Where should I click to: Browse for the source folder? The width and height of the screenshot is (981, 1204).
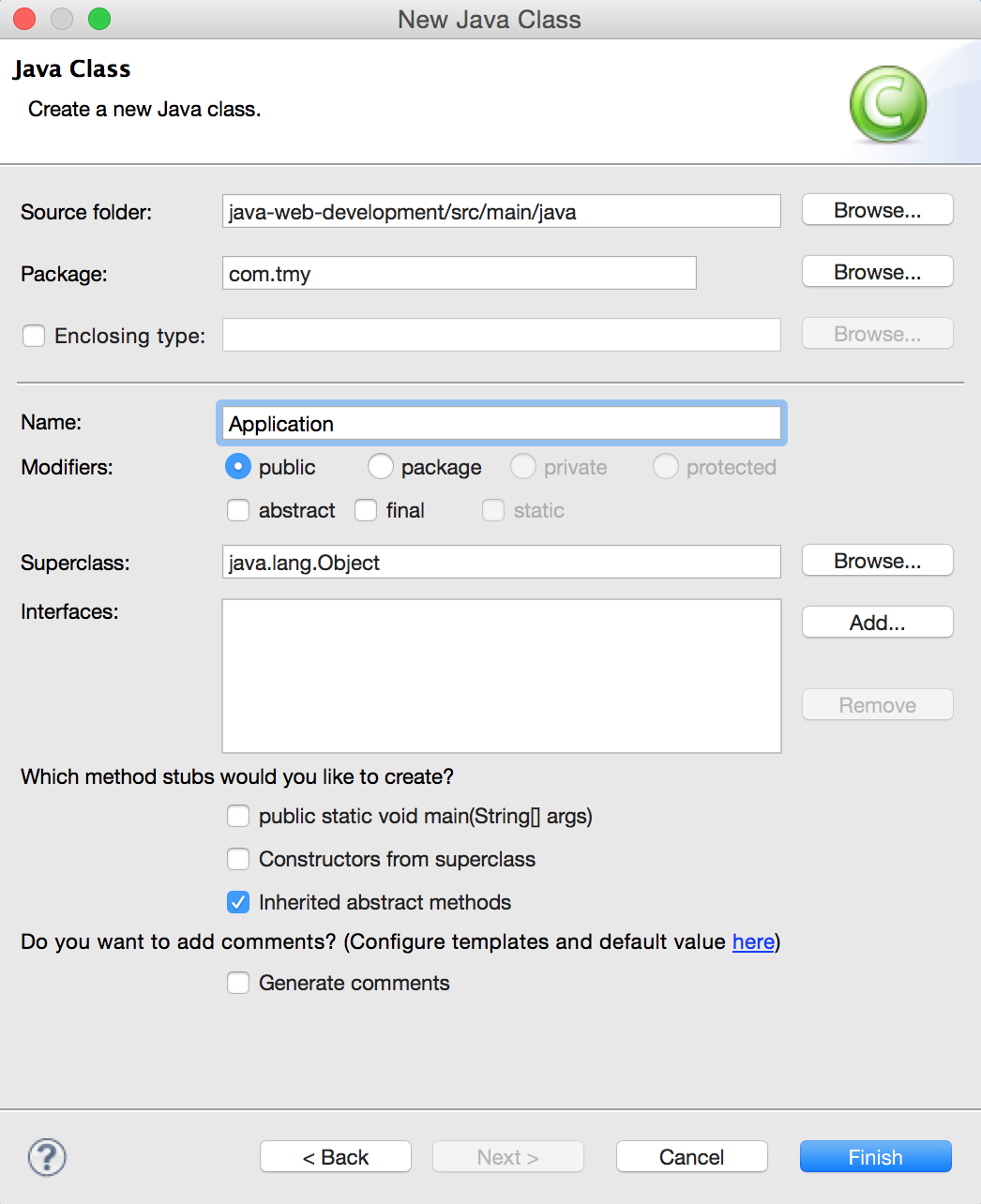tap(877, 210)
